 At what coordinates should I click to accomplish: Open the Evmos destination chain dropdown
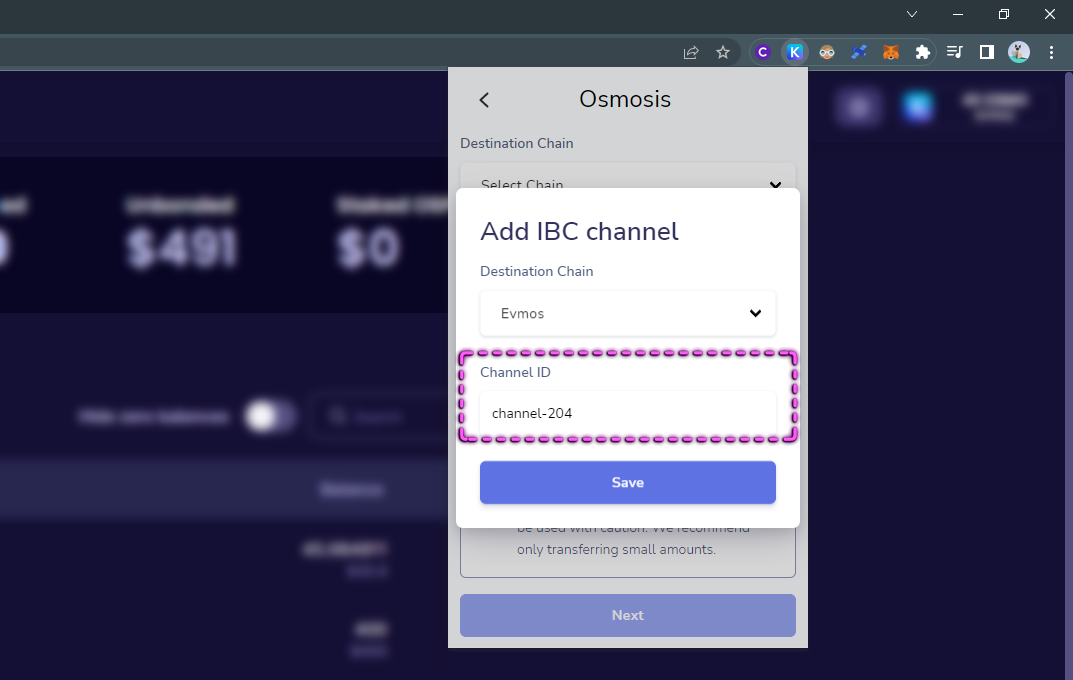click(628, 313)
